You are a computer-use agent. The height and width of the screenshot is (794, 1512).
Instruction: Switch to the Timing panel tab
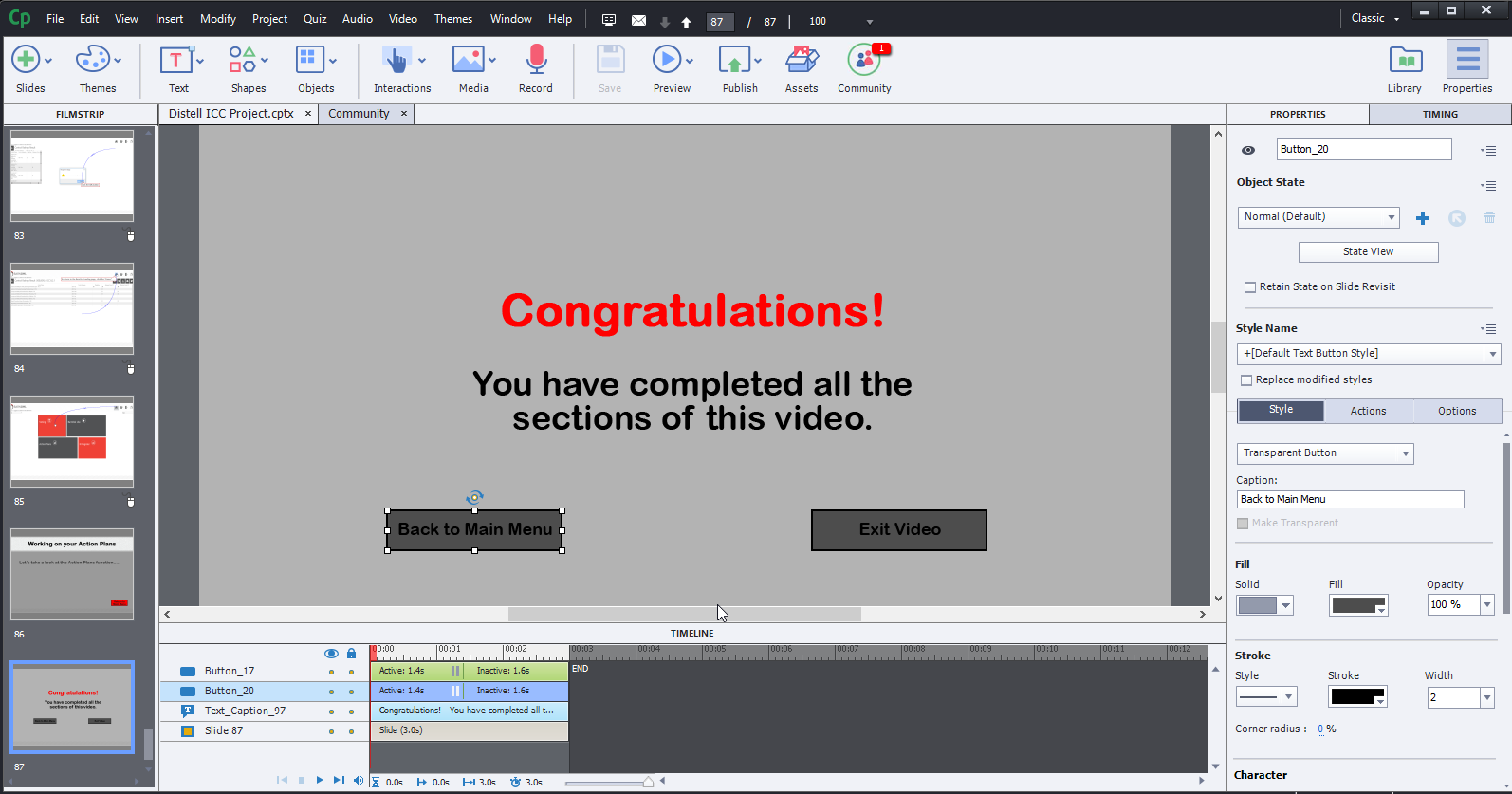click(x=1440, y=114)
